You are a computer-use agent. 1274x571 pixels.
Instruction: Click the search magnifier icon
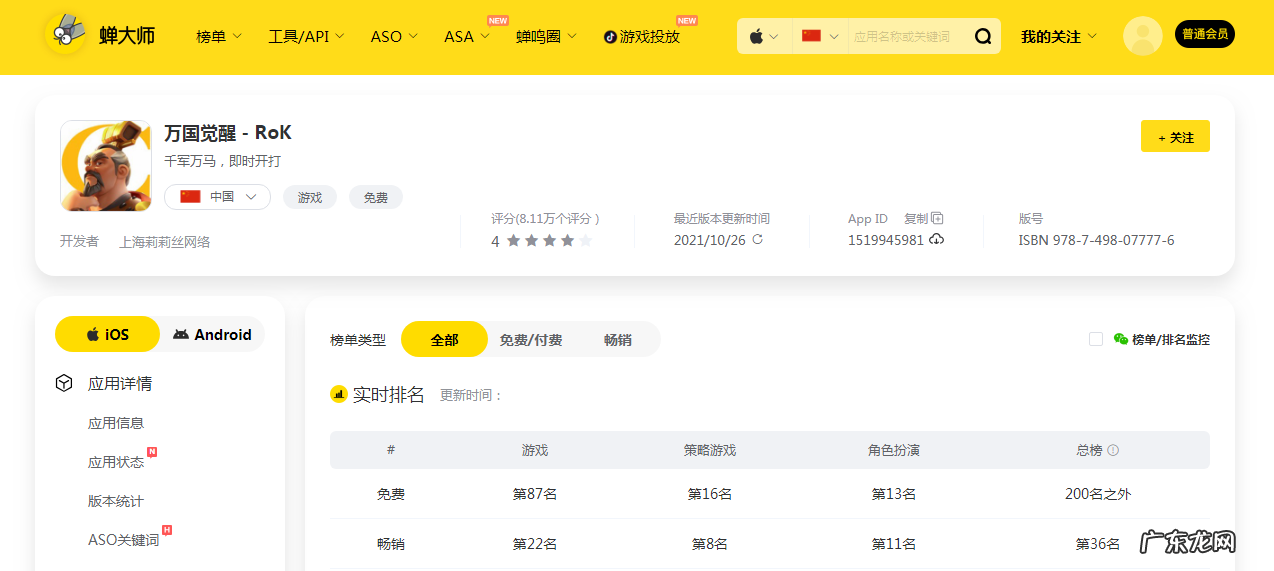tap(983, 37)
